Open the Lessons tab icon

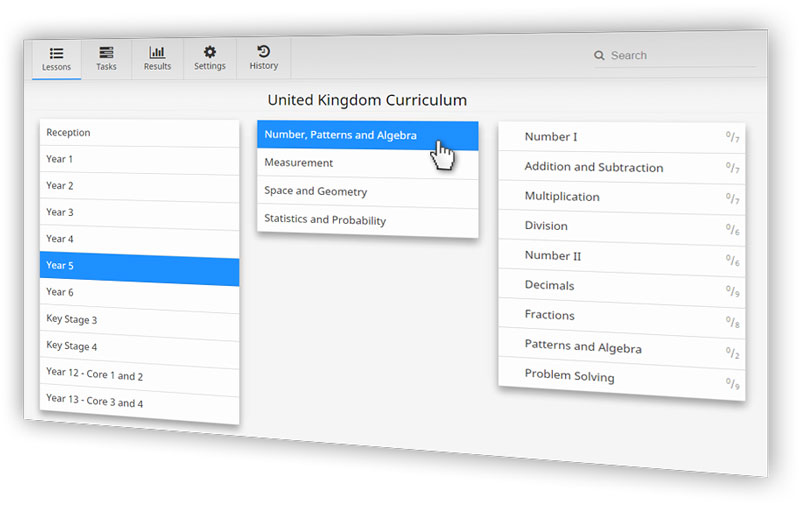click(56, 53)
